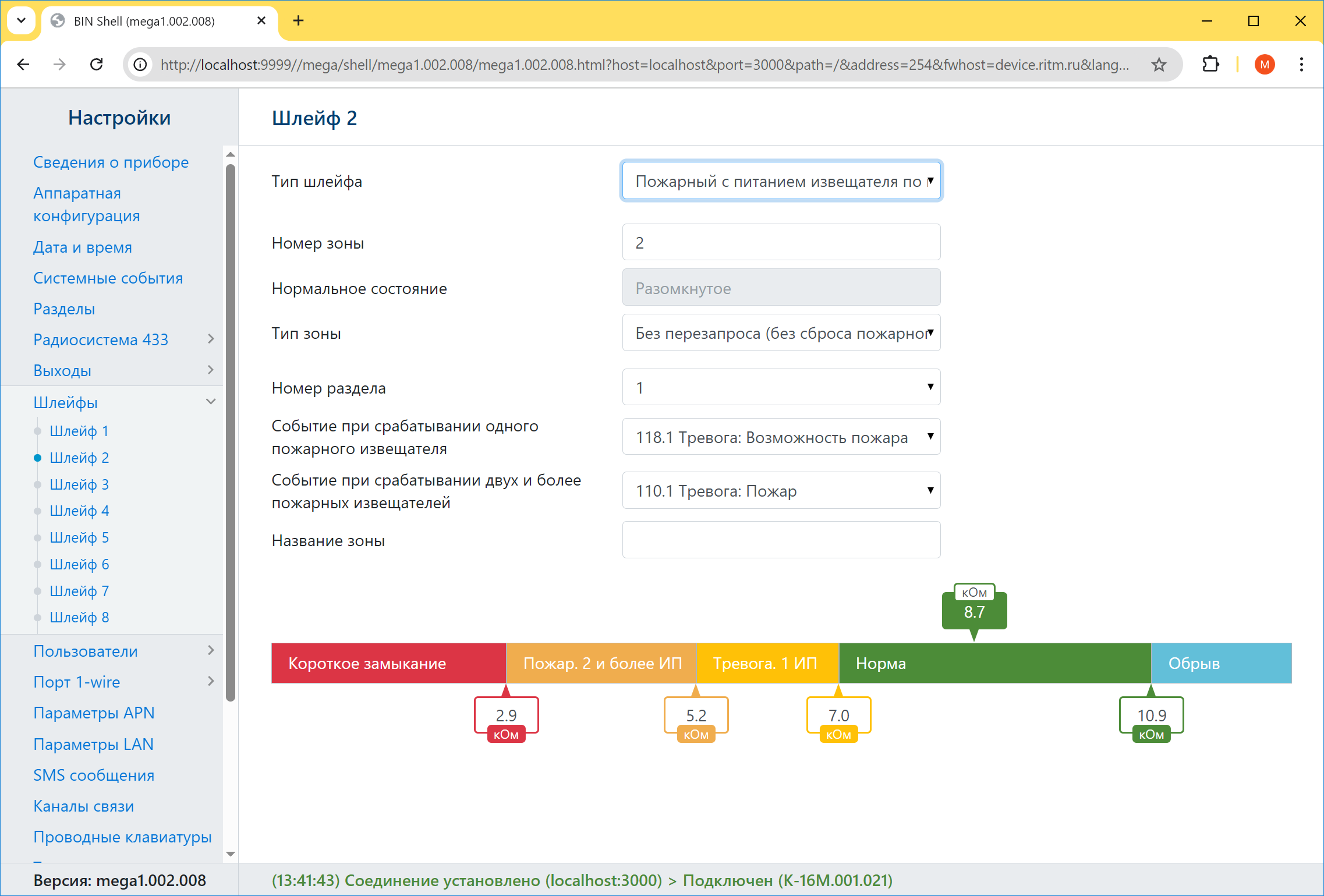Image resolution: width=1324 pixels, height=896 pixels.
Task: Click the disabled Разомкнутое field
Action: point(781,287)
